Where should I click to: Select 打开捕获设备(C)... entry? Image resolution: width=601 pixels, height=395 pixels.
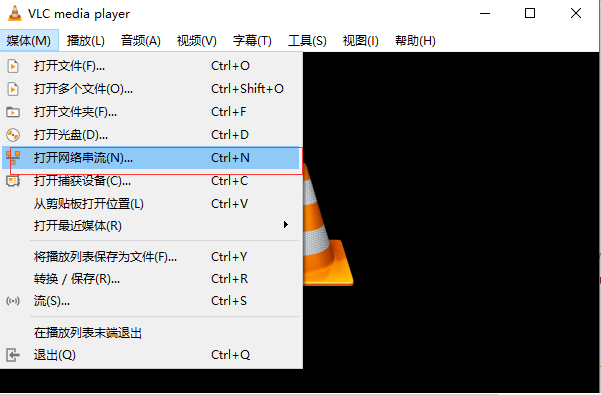(151, 181)
